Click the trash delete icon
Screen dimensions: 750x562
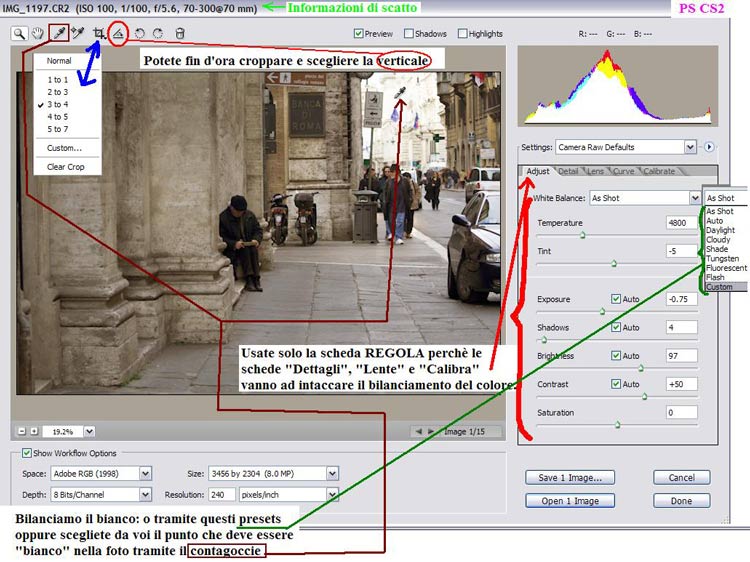(x=180, y=33)
